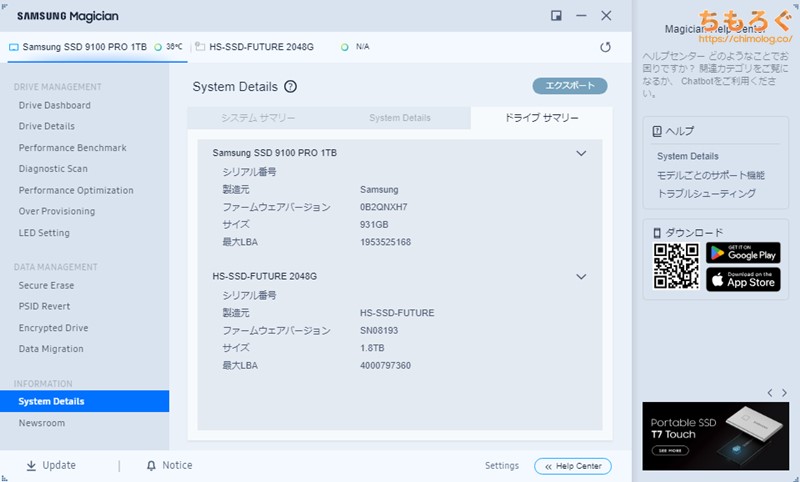Click the max LBA value 4000797360
Image resolution: width=800 pixels, height=482 pixels.
[x=385, y=366]
